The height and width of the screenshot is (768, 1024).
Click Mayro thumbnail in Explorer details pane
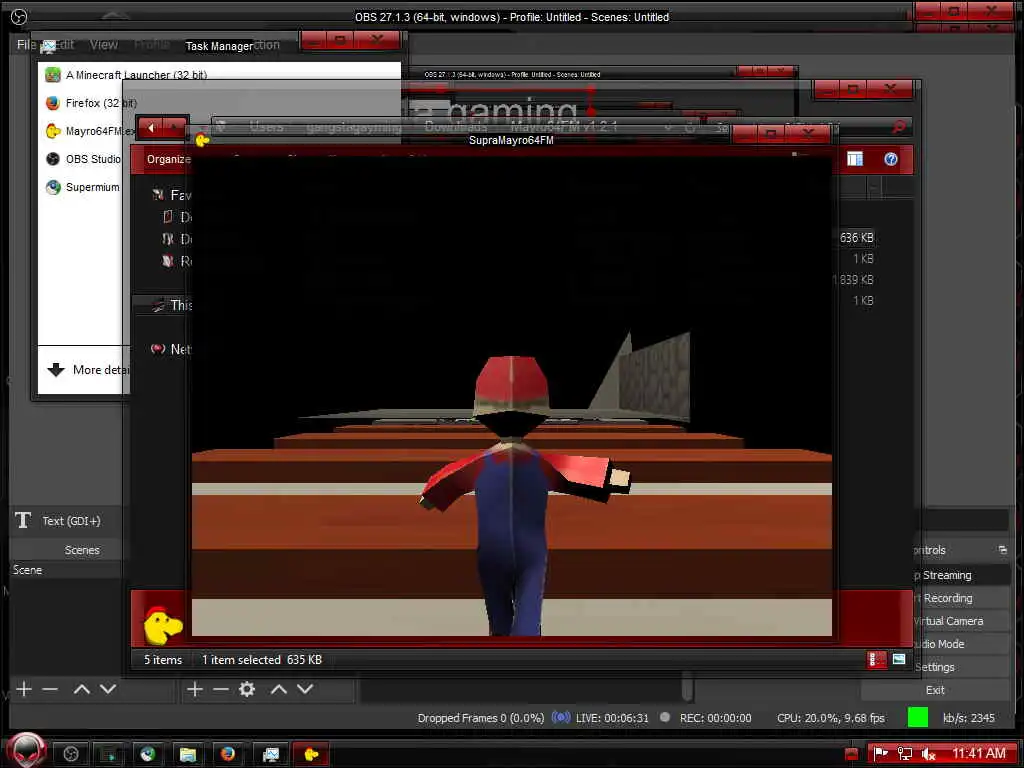[x=162, y=625]
